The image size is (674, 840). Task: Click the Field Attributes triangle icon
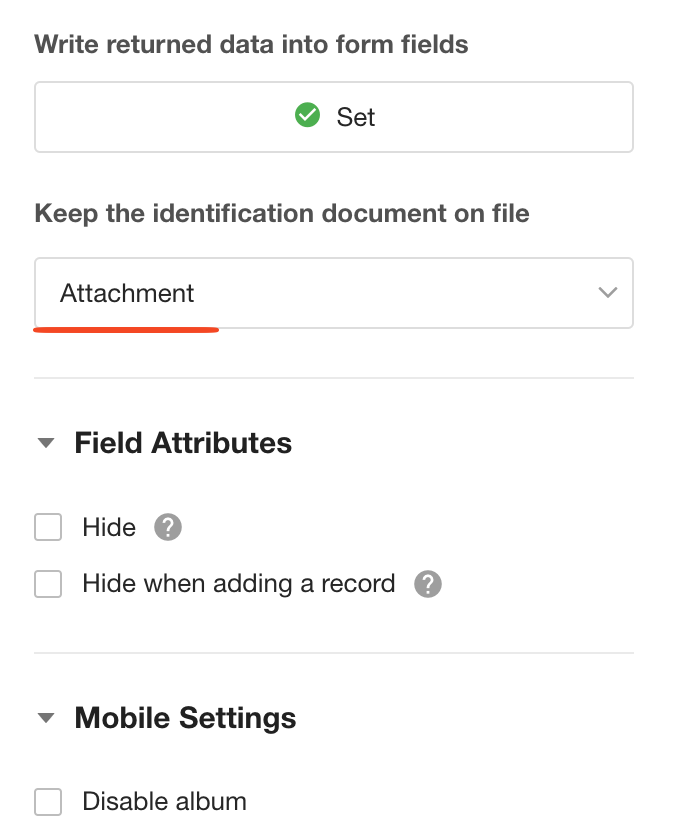[x=46, y=443]
